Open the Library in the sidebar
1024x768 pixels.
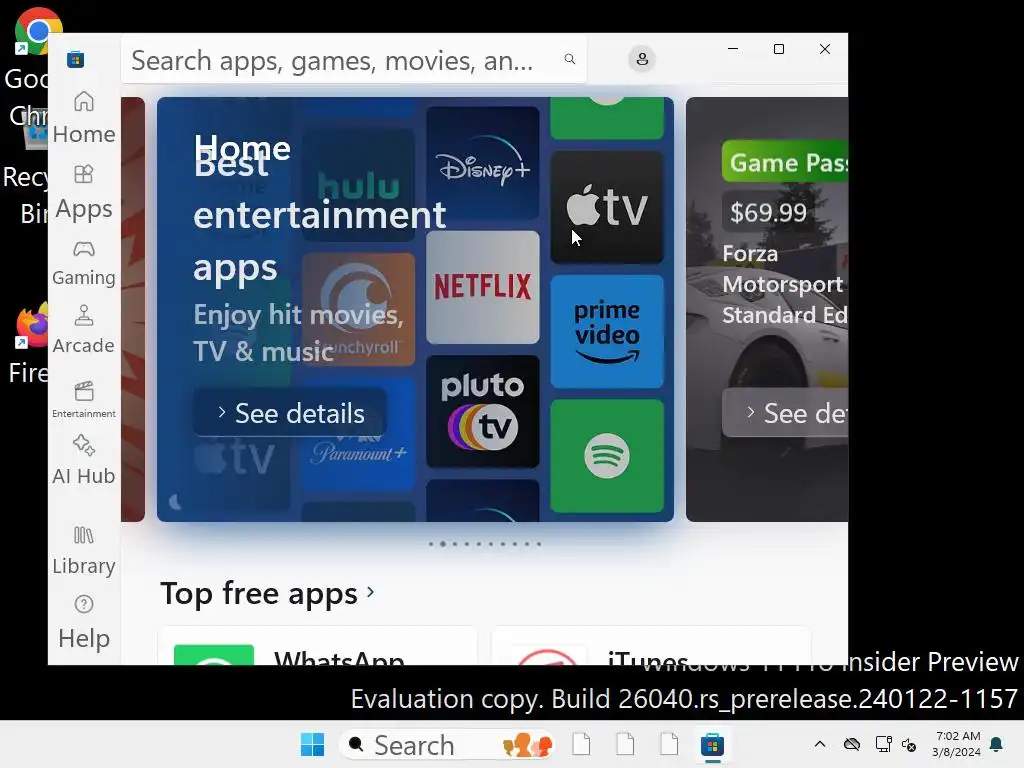(84, 551)
